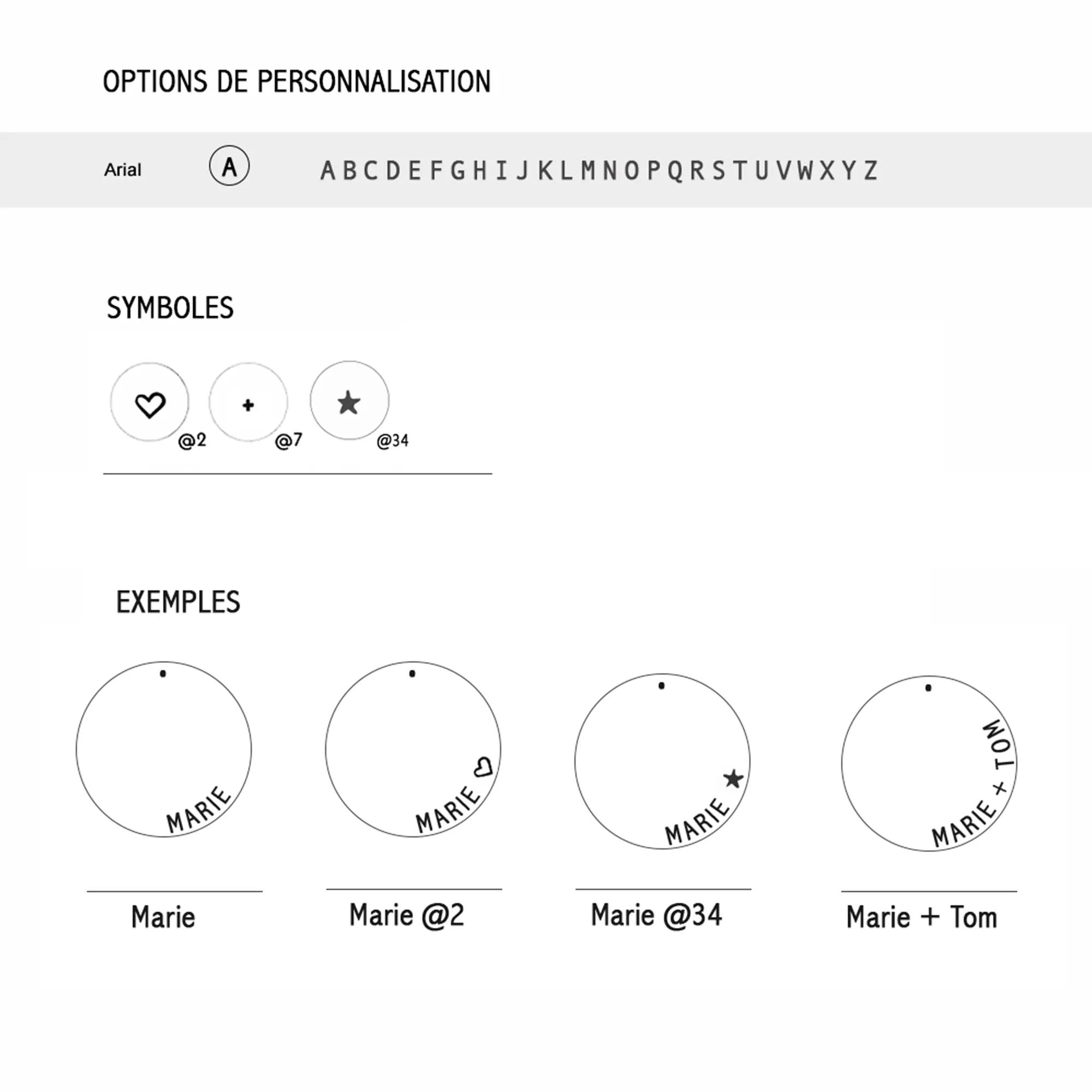This screenshot has height=1092, width=1092.
Task: Click the heart symbol circle
Action: click(150, 402)
